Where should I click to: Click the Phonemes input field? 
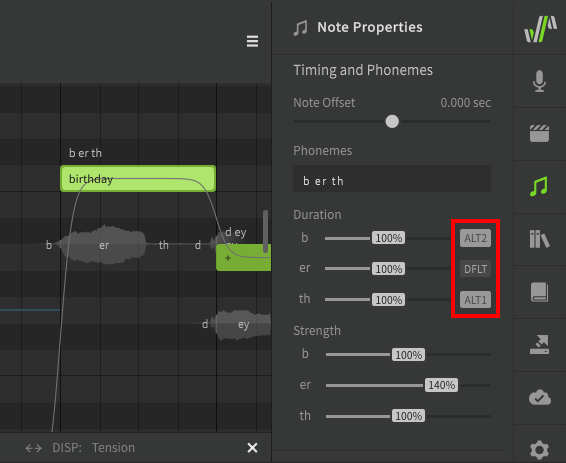(x=392, y=179)
